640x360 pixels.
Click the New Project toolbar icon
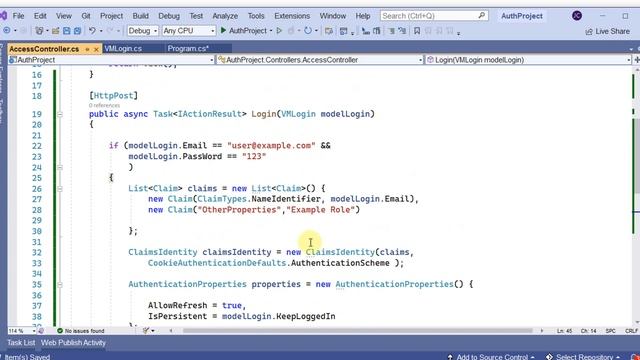[39, 31]
